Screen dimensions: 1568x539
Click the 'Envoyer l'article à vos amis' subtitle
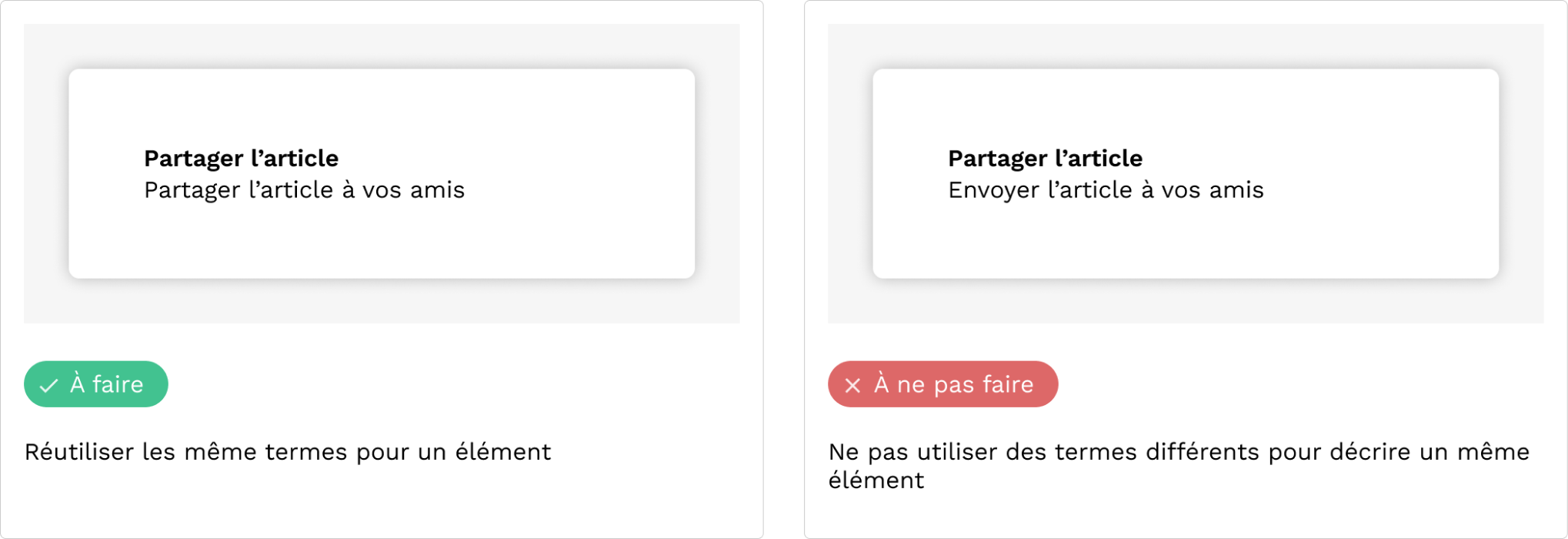tap(1106, 190)
